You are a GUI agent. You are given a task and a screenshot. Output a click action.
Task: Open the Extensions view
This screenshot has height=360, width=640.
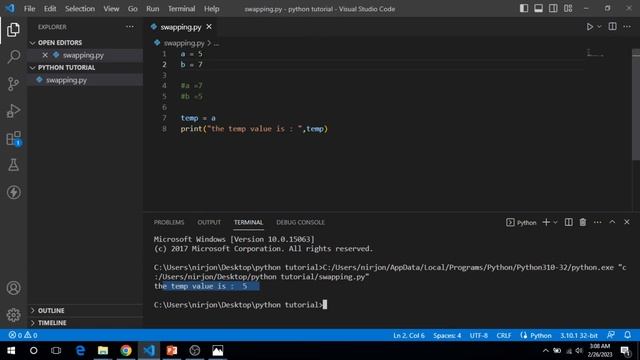13,138
